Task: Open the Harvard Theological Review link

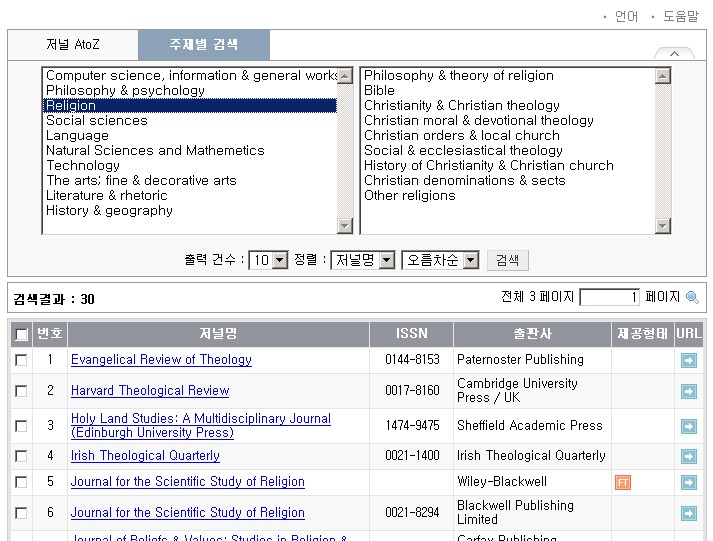Action: pyautogui.click(x=150, y=391)
